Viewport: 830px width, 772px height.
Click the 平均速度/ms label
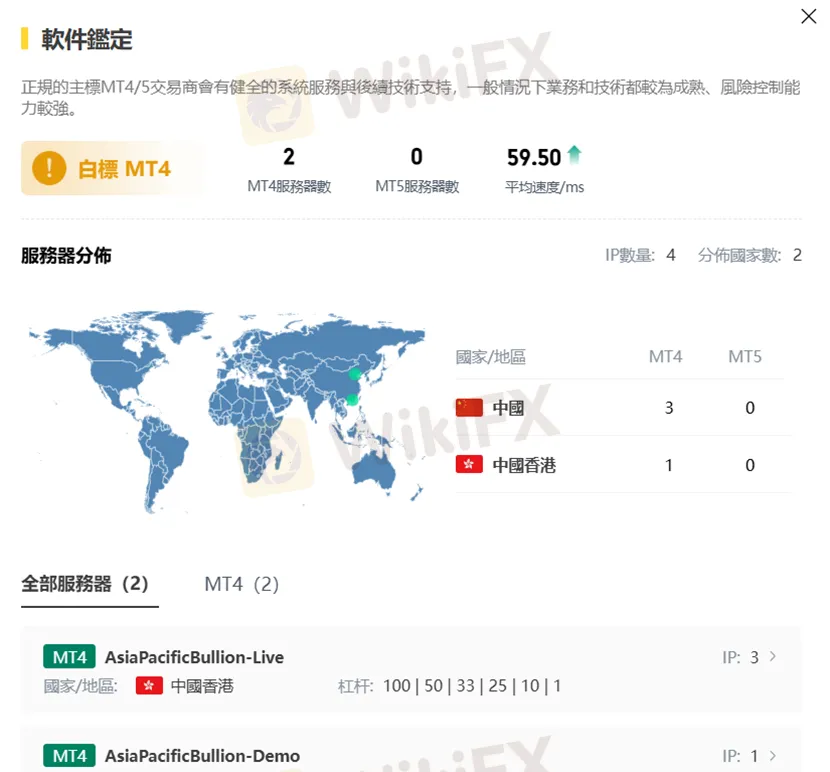point(544,187)
